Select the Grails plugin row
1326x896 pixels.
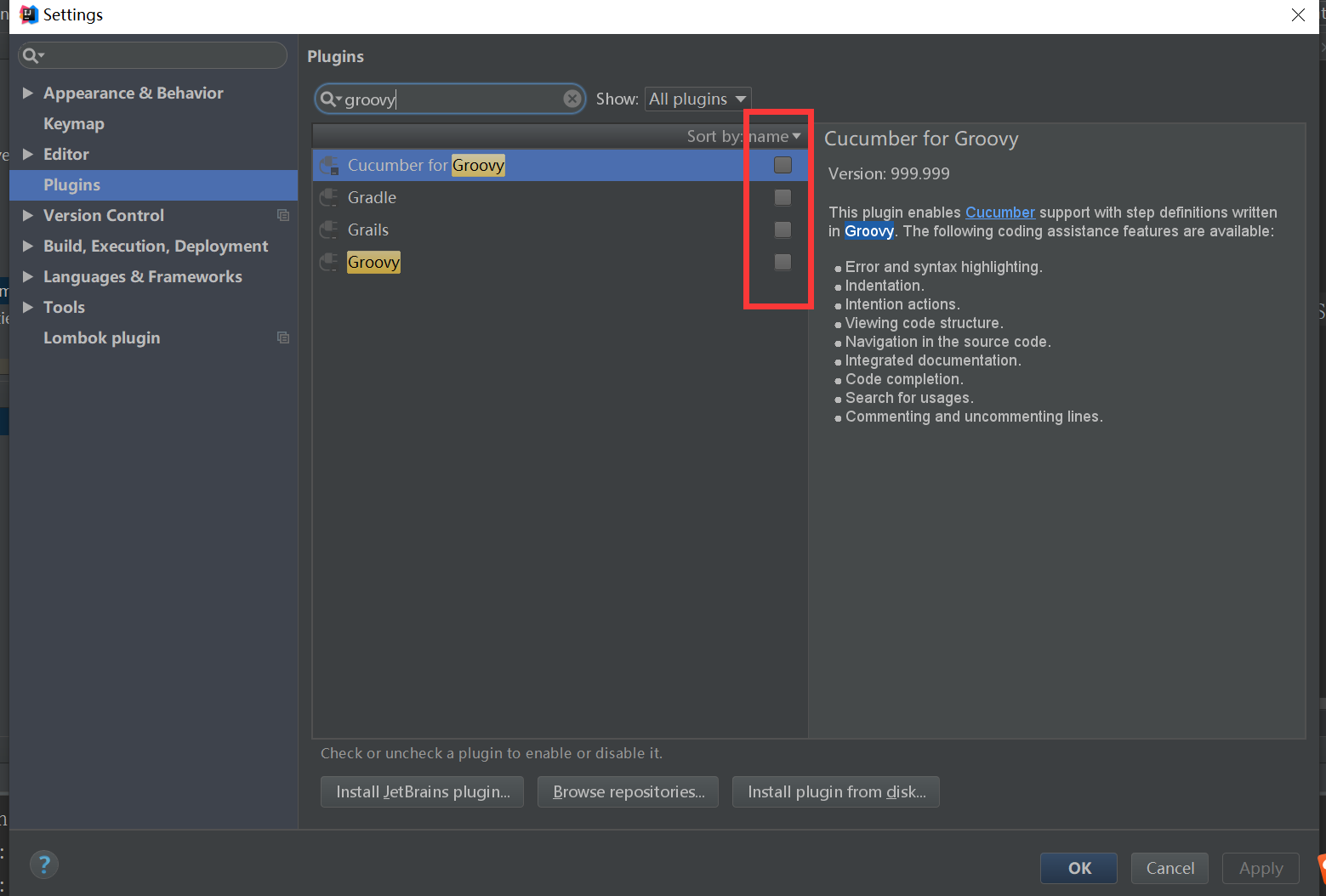[560, 230]
